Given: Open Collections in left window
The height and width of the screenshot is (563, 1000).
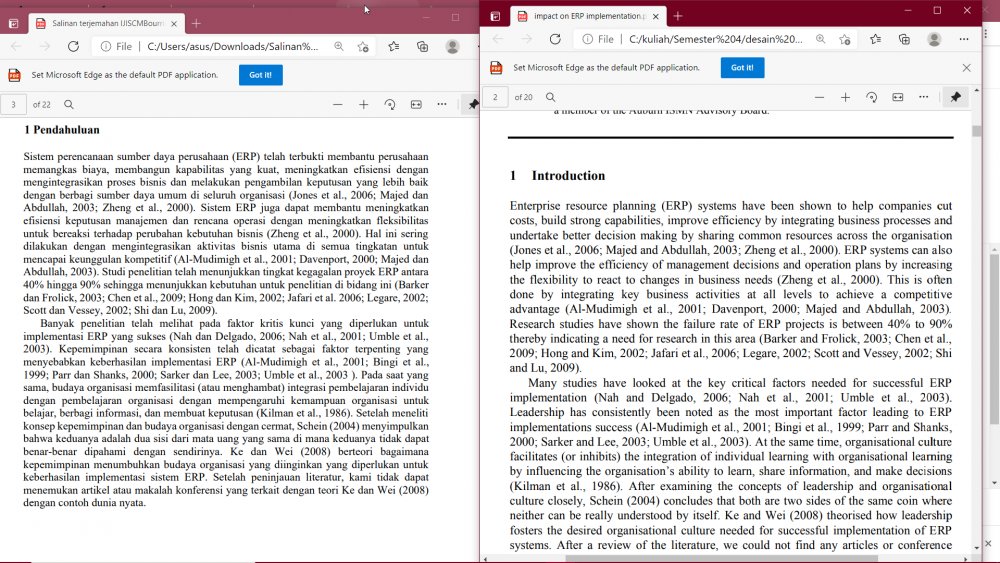Looking at the screenshot, I should [x=422, y=47].
